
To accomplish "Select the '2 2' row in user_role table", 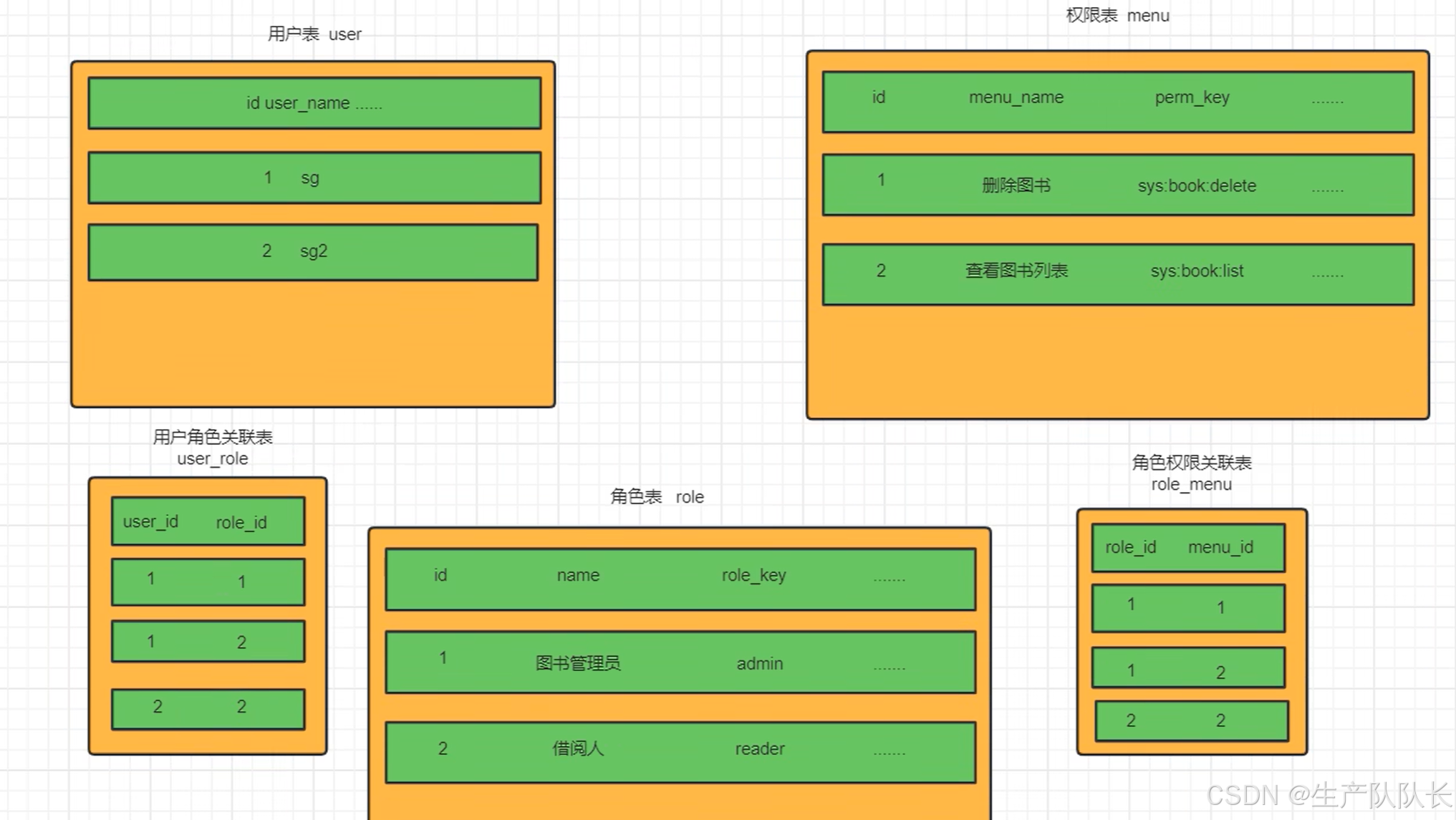I will pos(206,708).
